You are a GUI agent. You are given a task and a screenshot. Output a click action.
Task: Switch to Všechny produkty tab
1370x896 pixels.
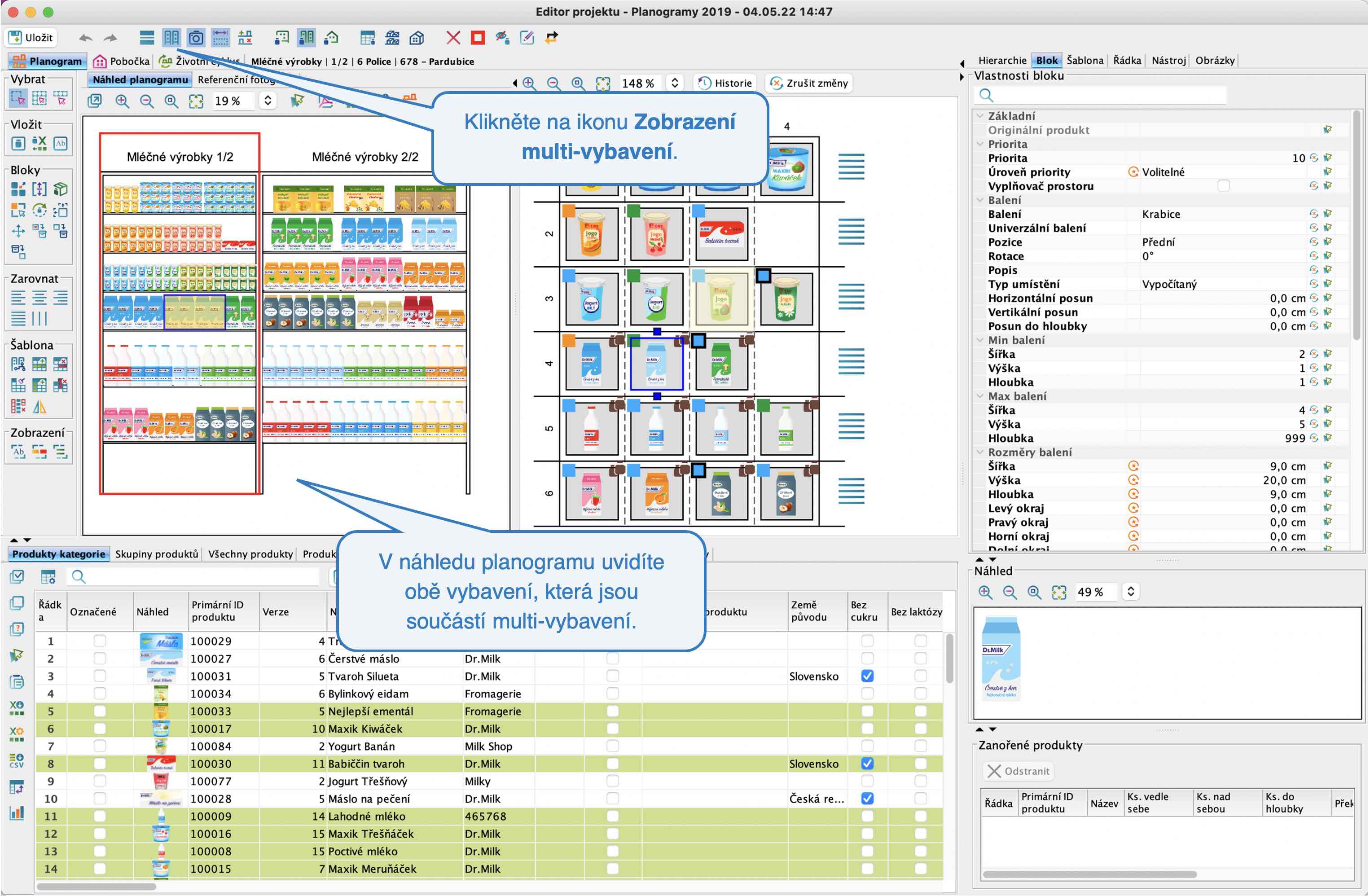coord(250,554)
